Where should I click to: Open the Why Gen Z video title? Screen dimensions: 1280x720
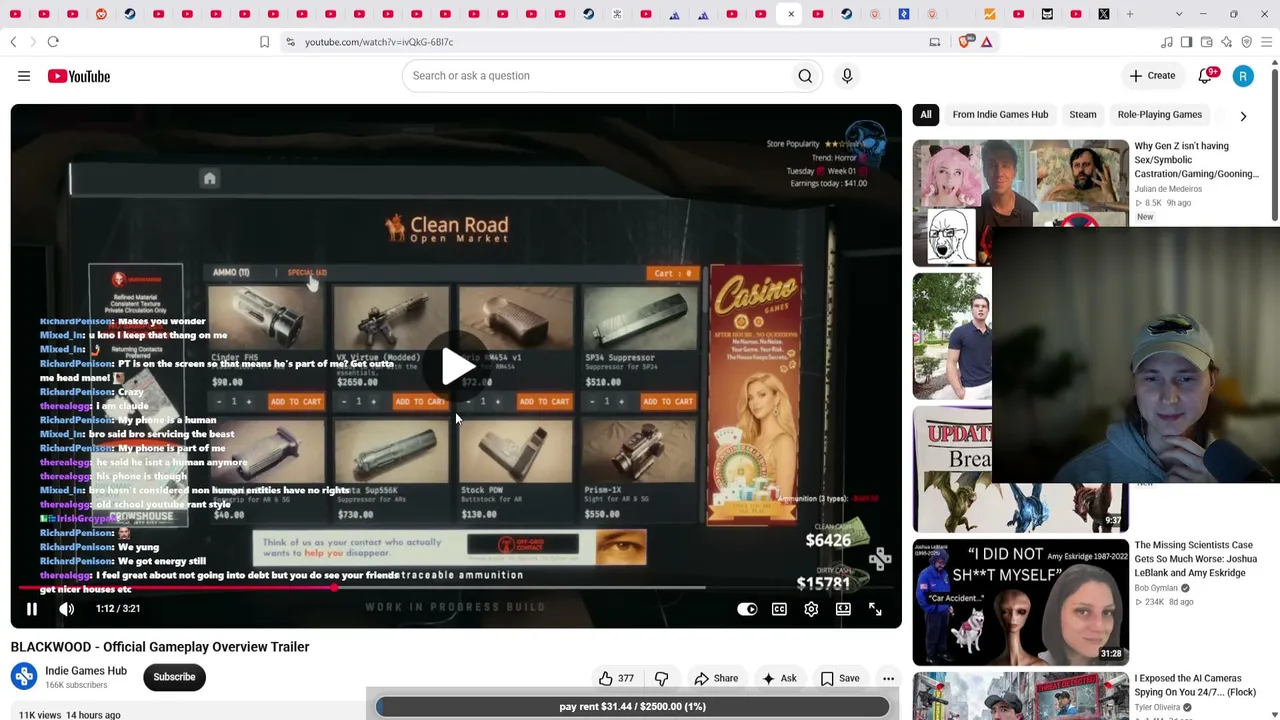[1196, 160]
